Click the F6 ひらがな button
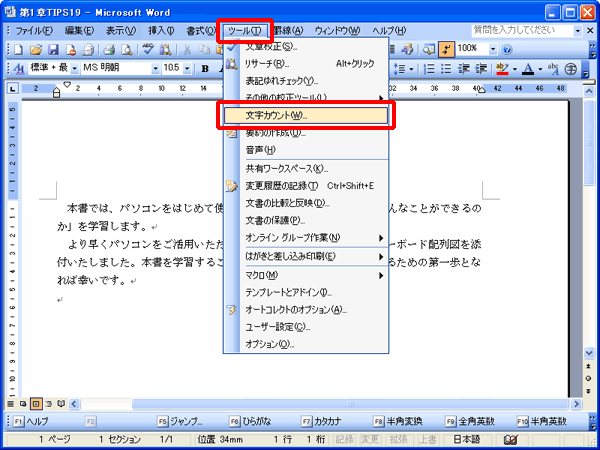 pyautogui.click(x=250, y=422)
